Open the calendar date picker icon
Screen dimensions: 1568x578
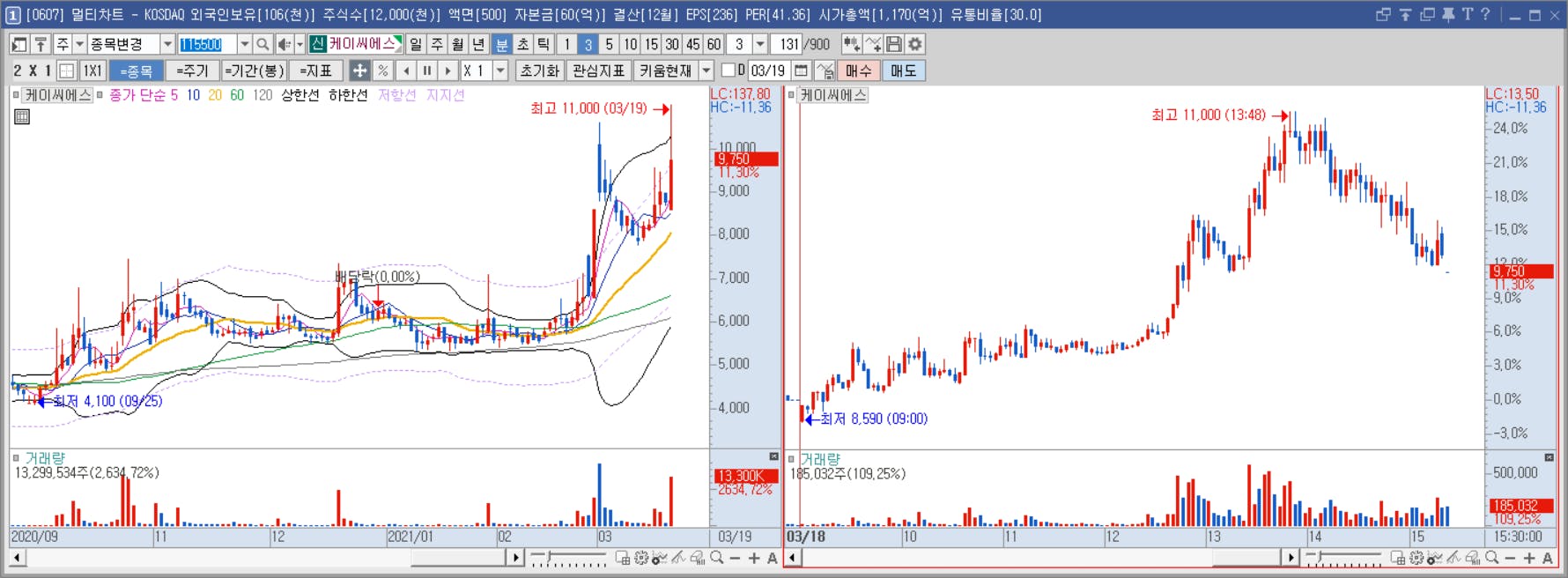point(801,70)
